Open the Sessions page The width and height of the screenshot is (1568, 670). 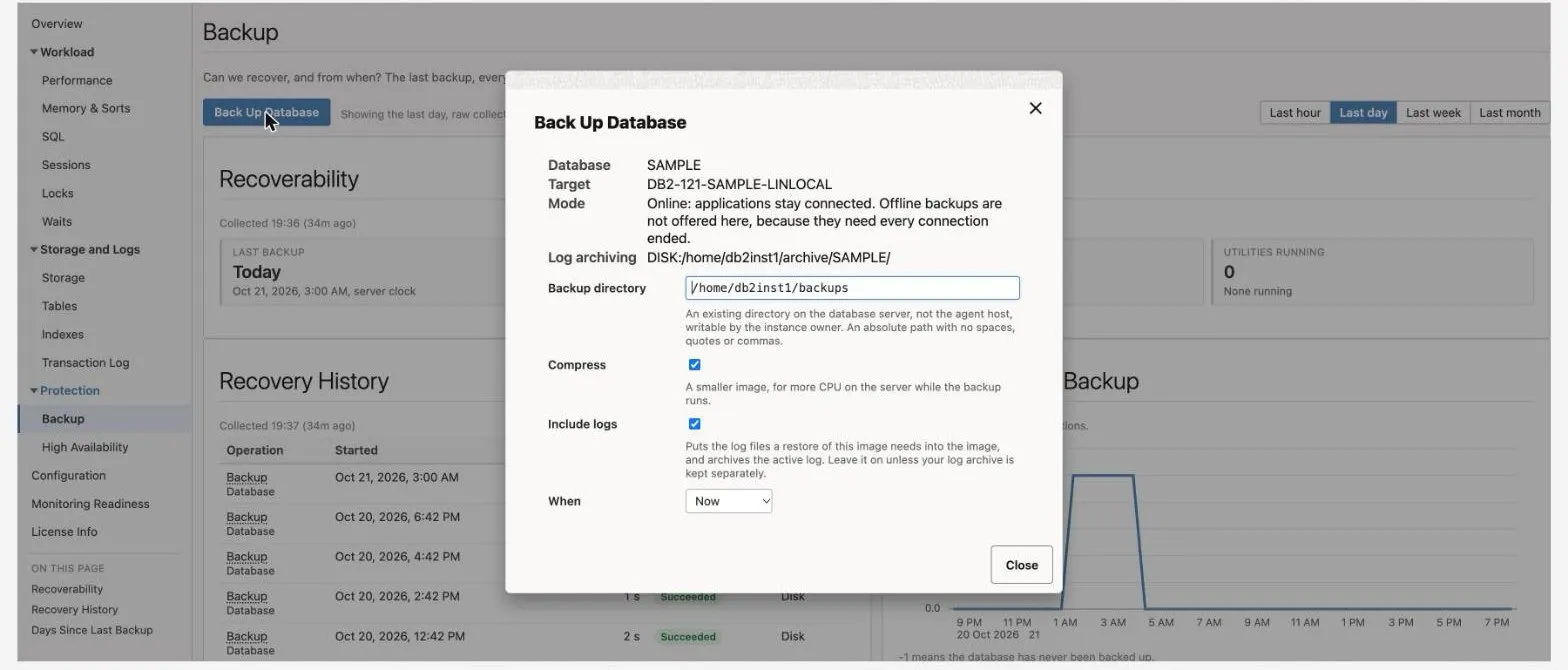(66, 165)
